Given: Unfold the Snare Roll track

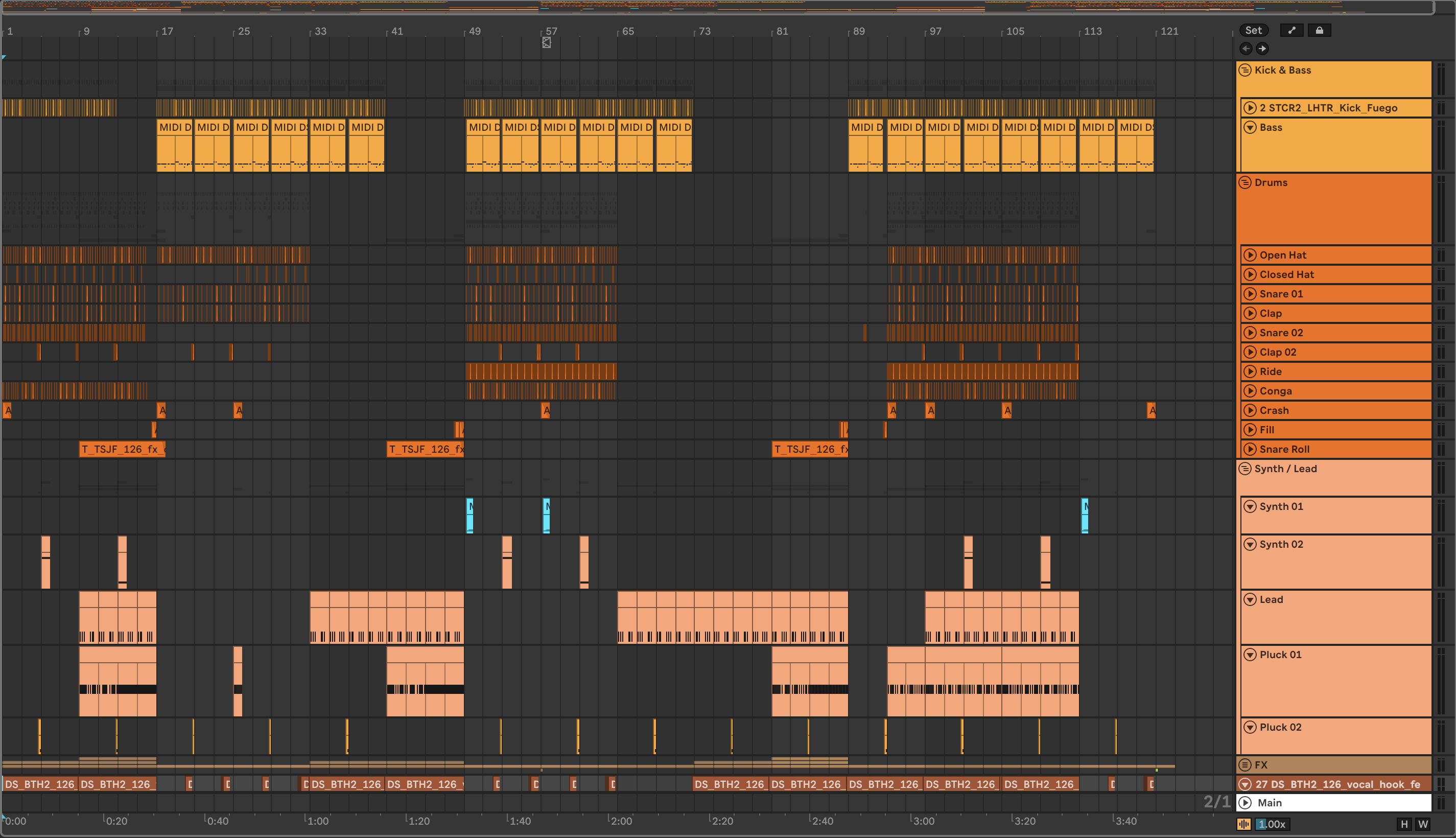Looking at the screenshot, I should [1250, 450].
